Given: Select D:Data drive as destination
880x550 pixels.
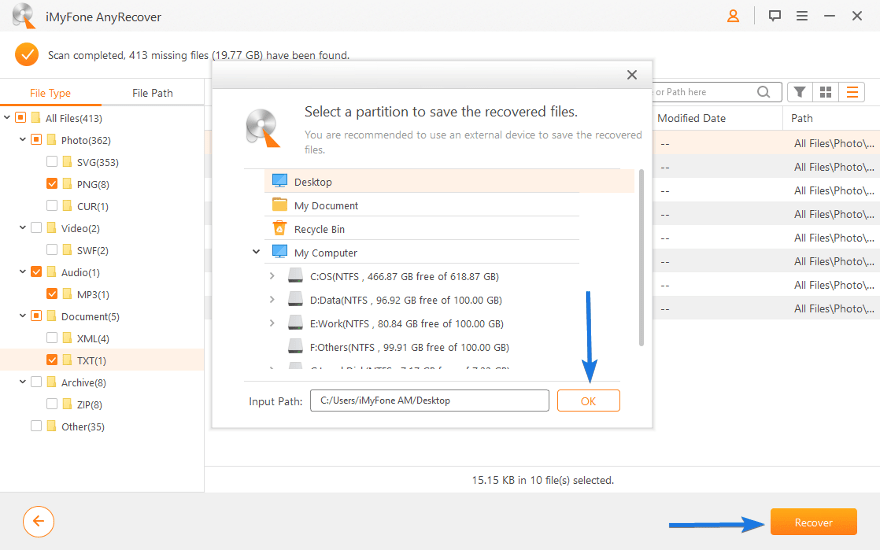Looking at the screenshot, I should tap(406, 300).
